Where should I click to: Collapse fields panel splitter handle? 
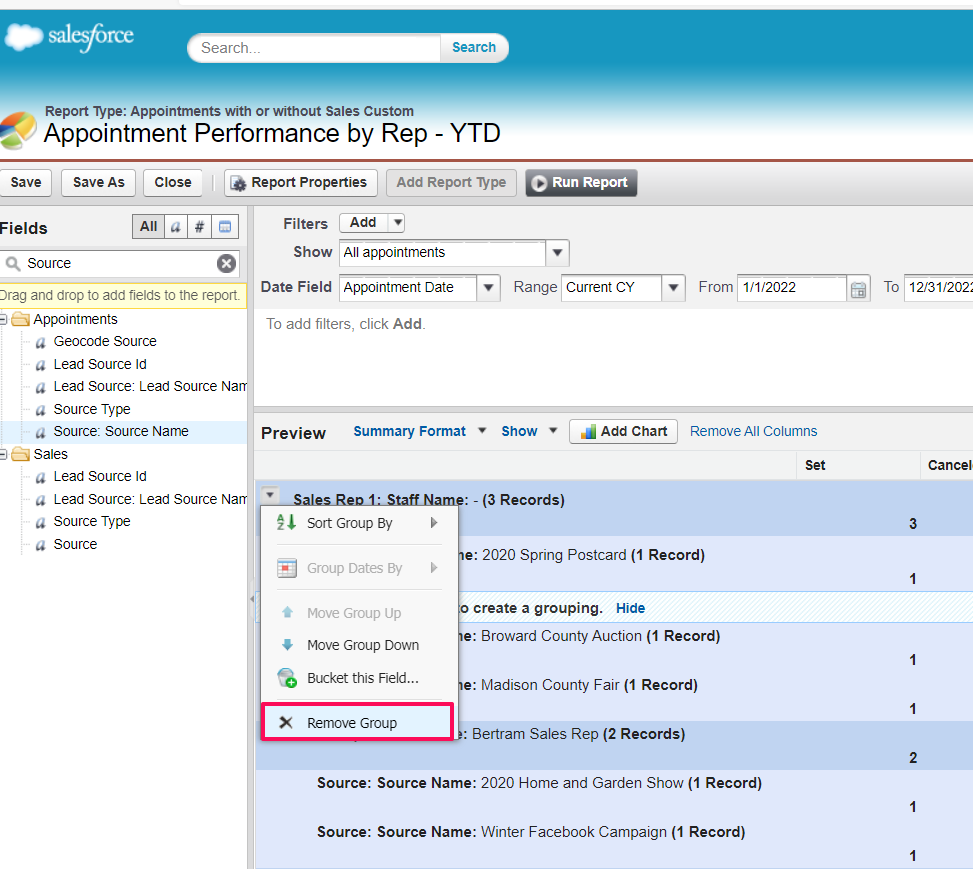251,599
